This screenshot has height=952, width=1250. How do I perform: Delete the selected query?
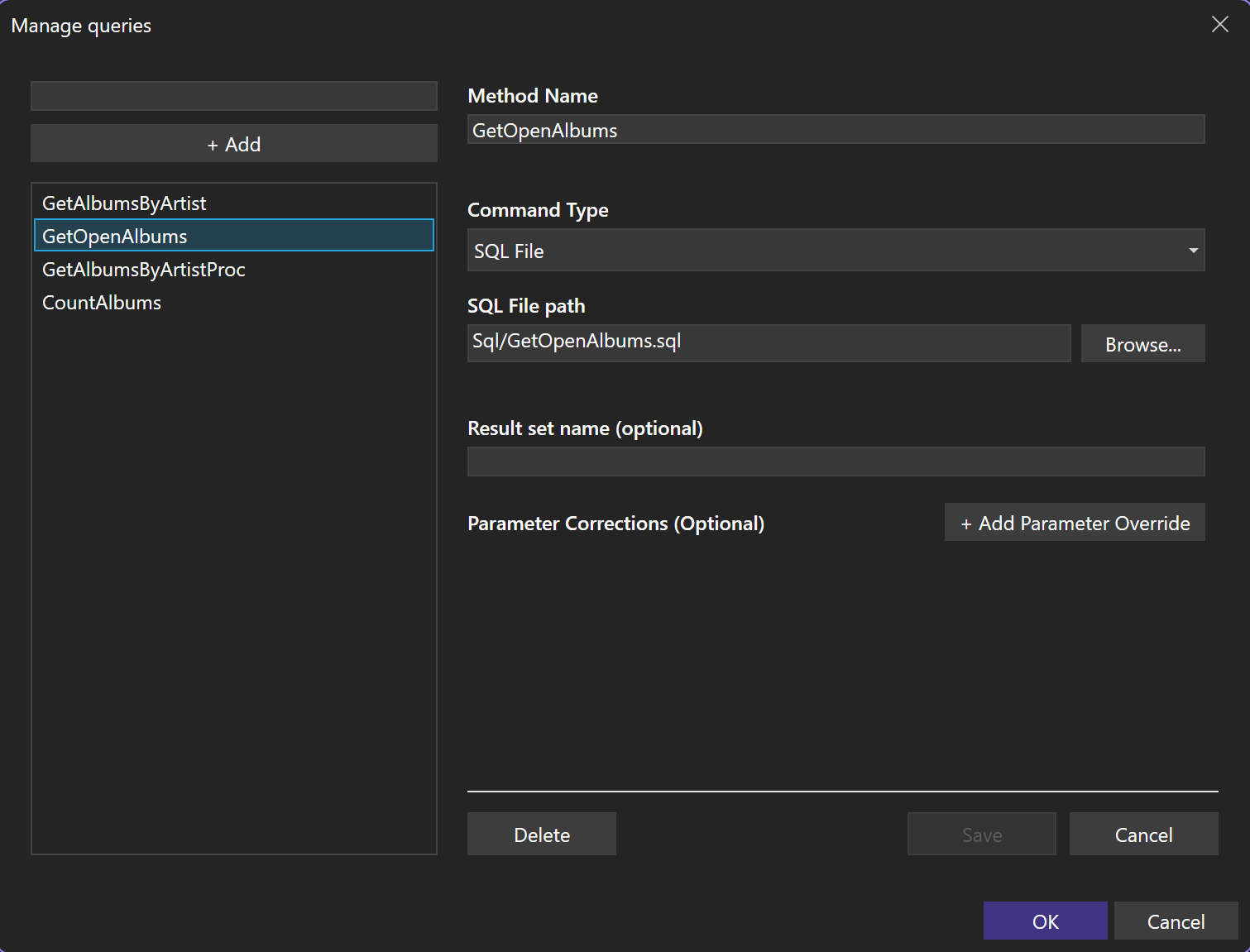pyautogui.click(x=542, y=835)
